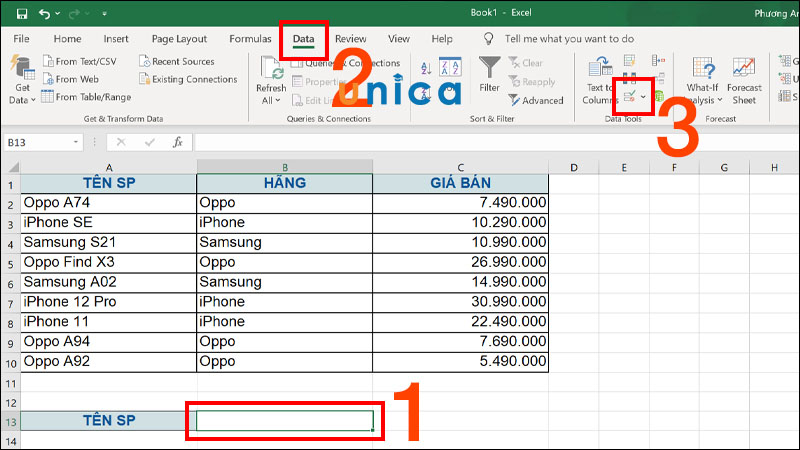Image resolution: width=800 pixels, height=450 pixels.
Task: Click price cell 5.490.000
Action: coord(460,362)
